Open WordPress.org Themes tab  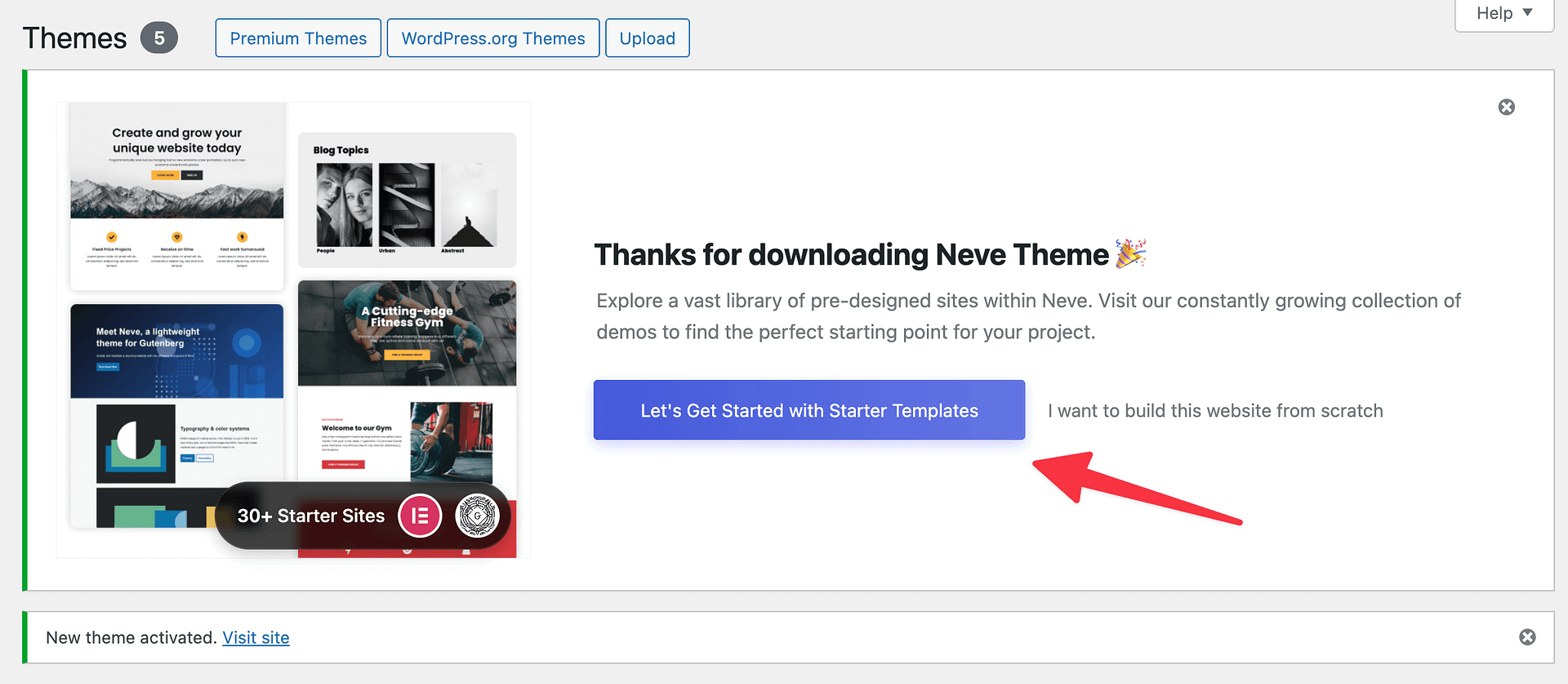tap(493, 38)
